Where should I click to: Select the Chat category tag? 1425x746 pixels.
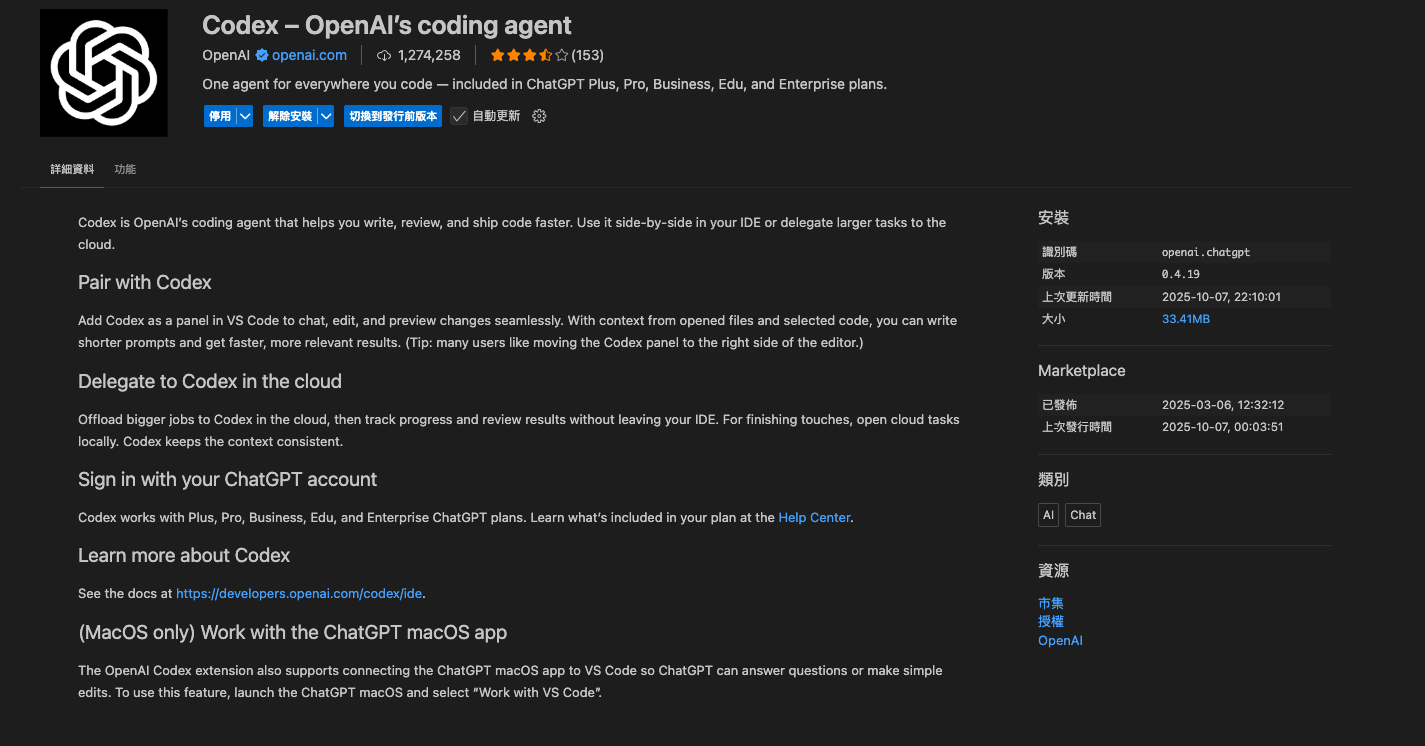point(1083,515)
